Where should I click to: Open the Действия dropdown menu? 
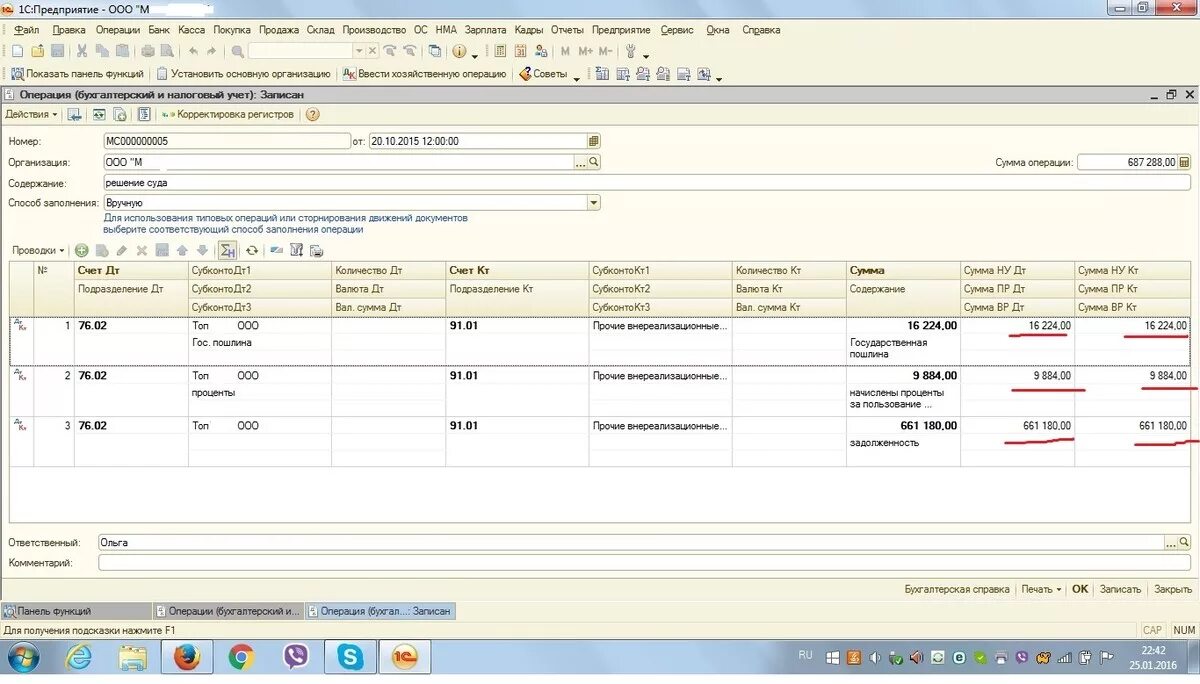coord(31,114)
